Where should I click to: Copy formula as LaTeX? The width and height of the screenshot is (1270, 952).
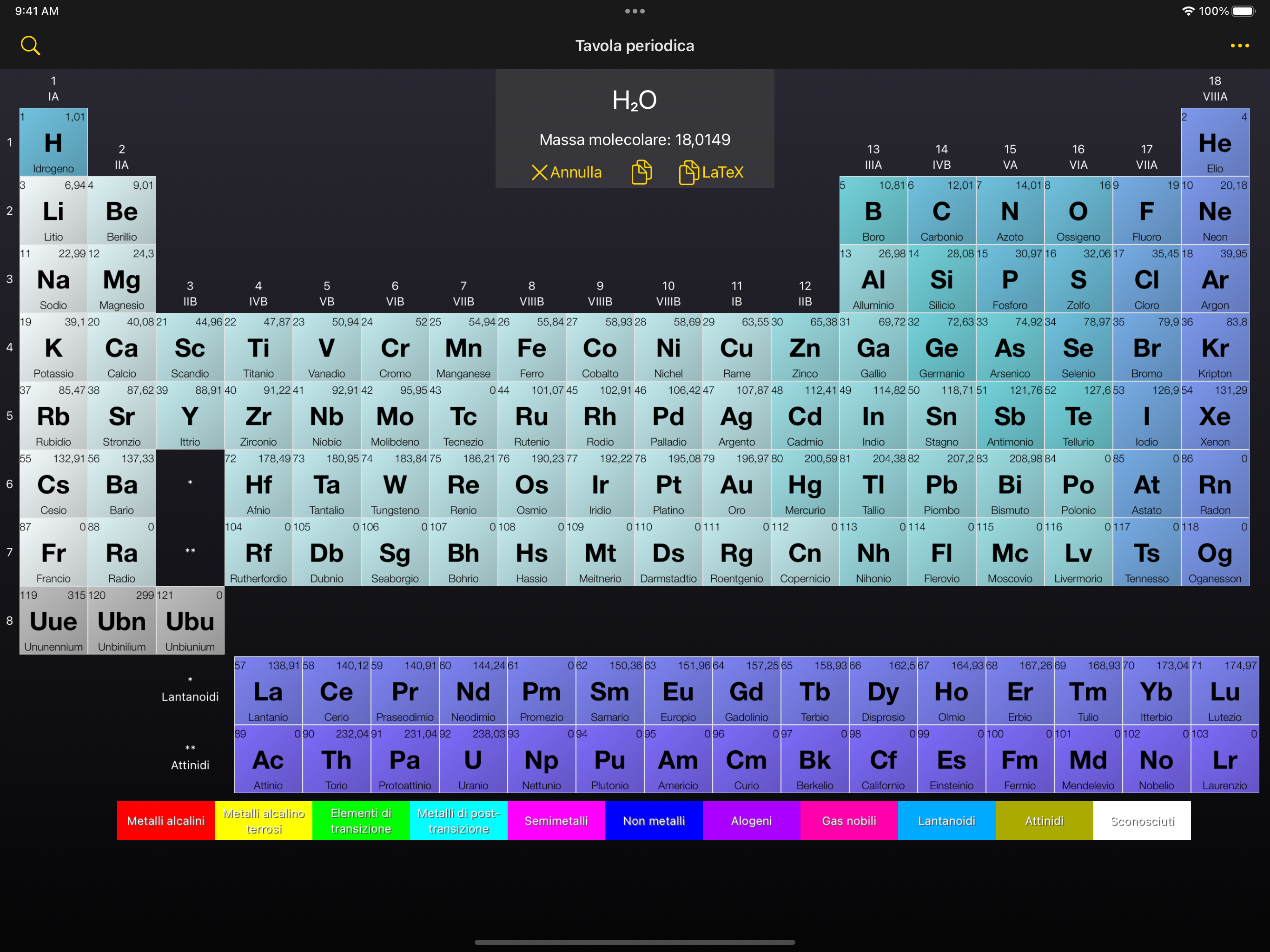click(711, 172)
